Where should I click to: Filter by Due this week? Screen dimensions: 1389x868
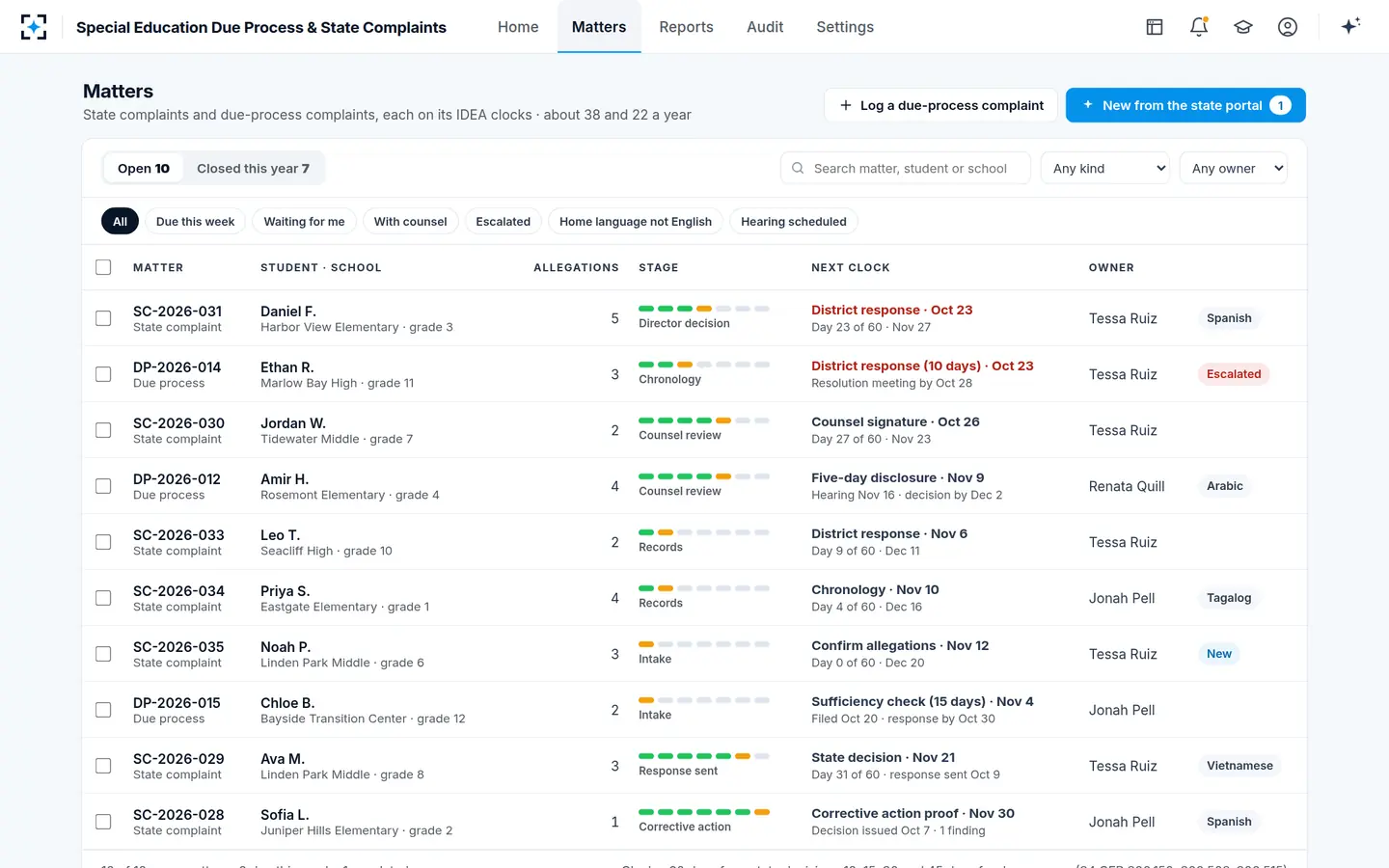click(195, 221)
